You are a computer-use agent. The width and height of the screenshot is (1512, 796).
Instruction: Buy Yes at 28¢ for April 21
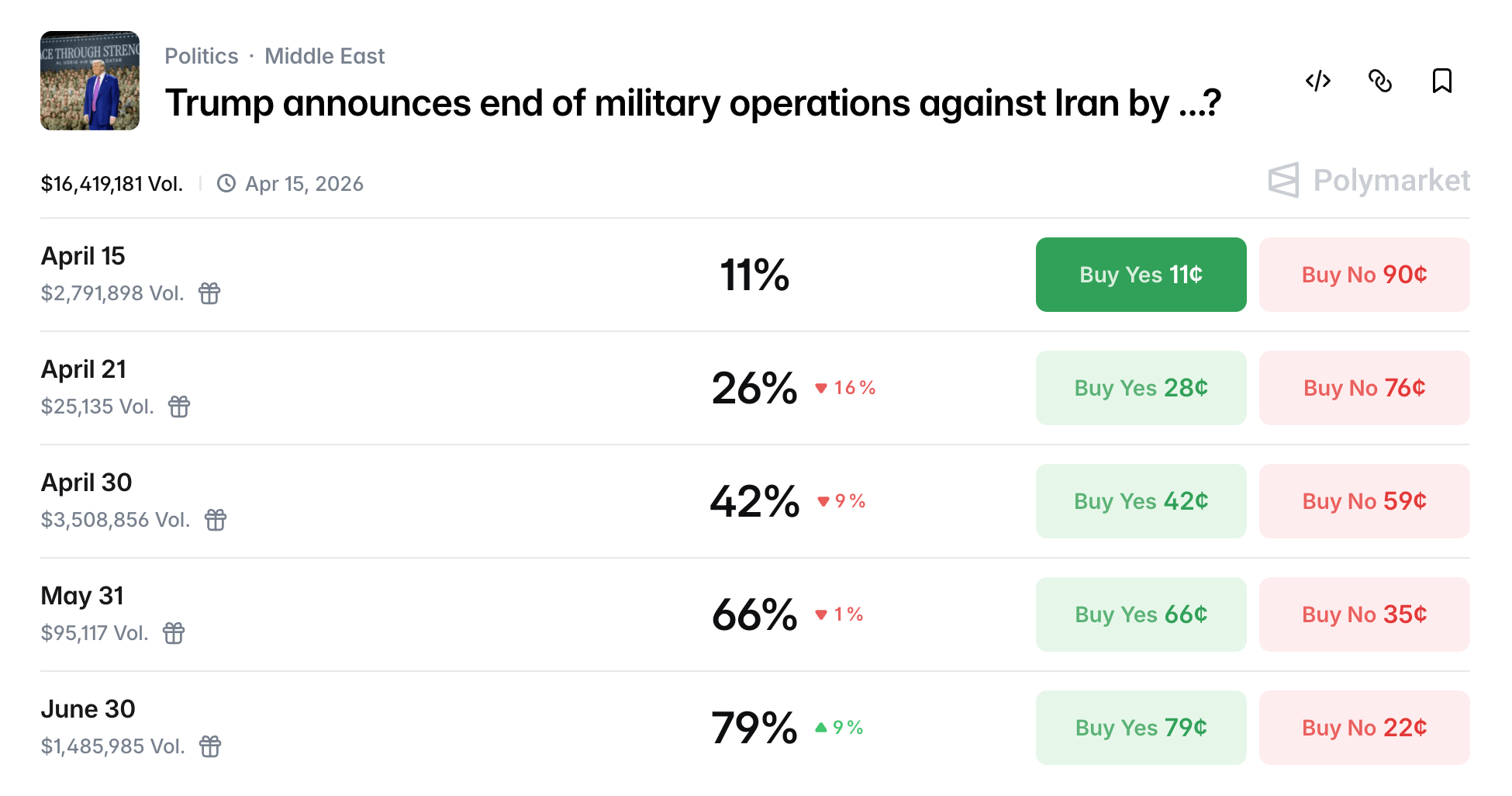[1141, 388]
